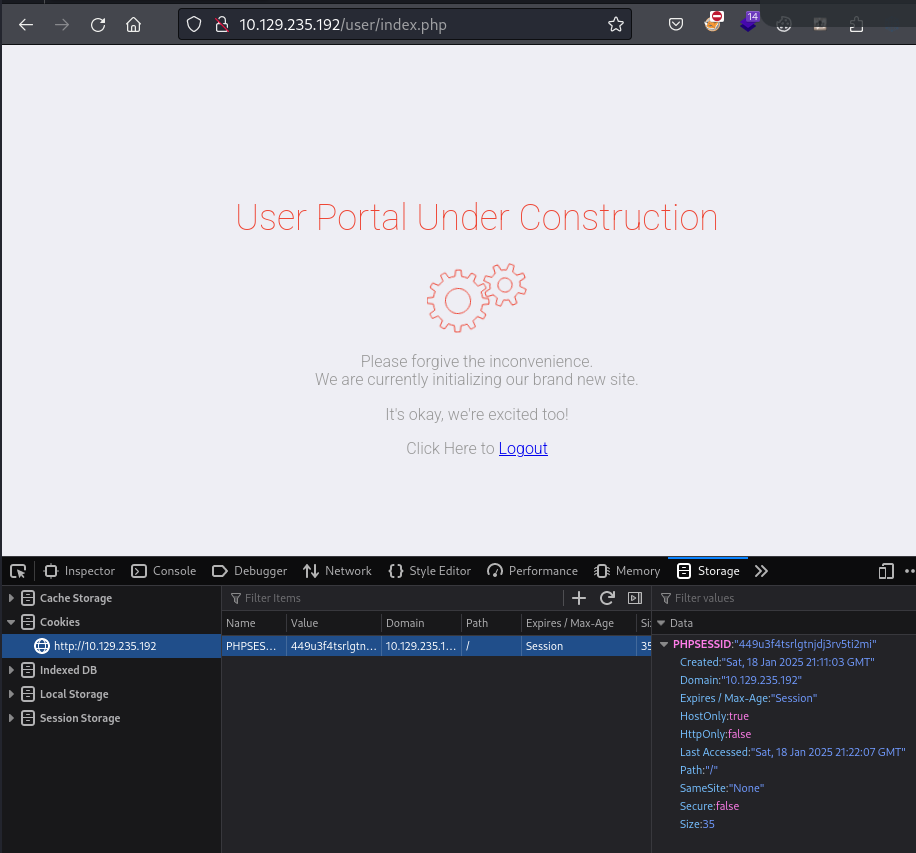Switch to the Network tab

(x=337, y=571)
